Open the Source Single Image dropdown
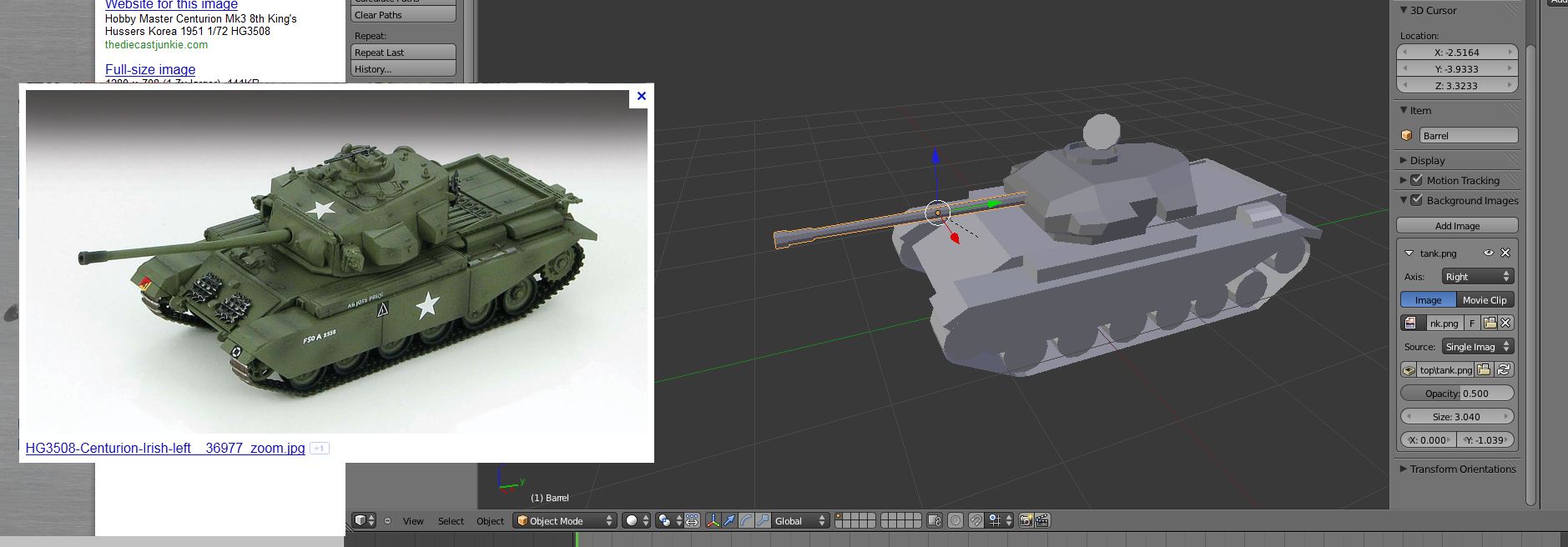The image size is (1568, 547). click(x=1477, y=346)
